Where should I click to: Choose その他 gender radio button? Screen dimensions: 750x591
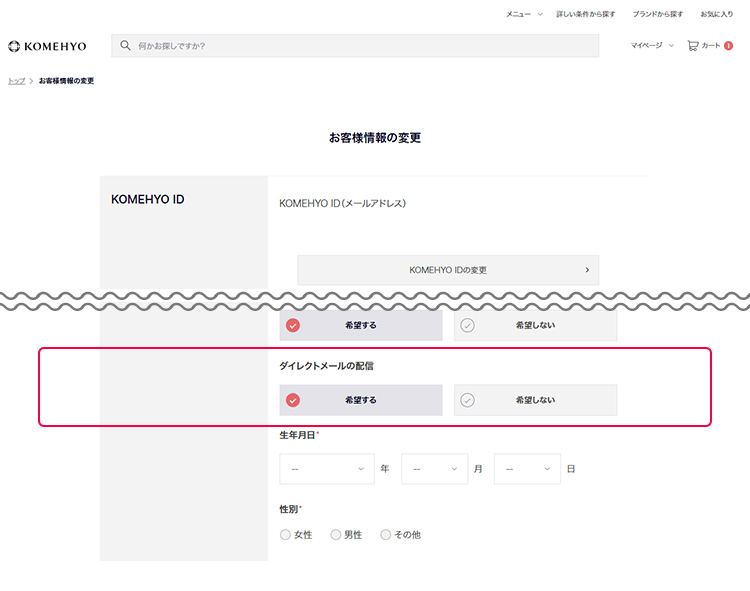[x=386, y=535]
